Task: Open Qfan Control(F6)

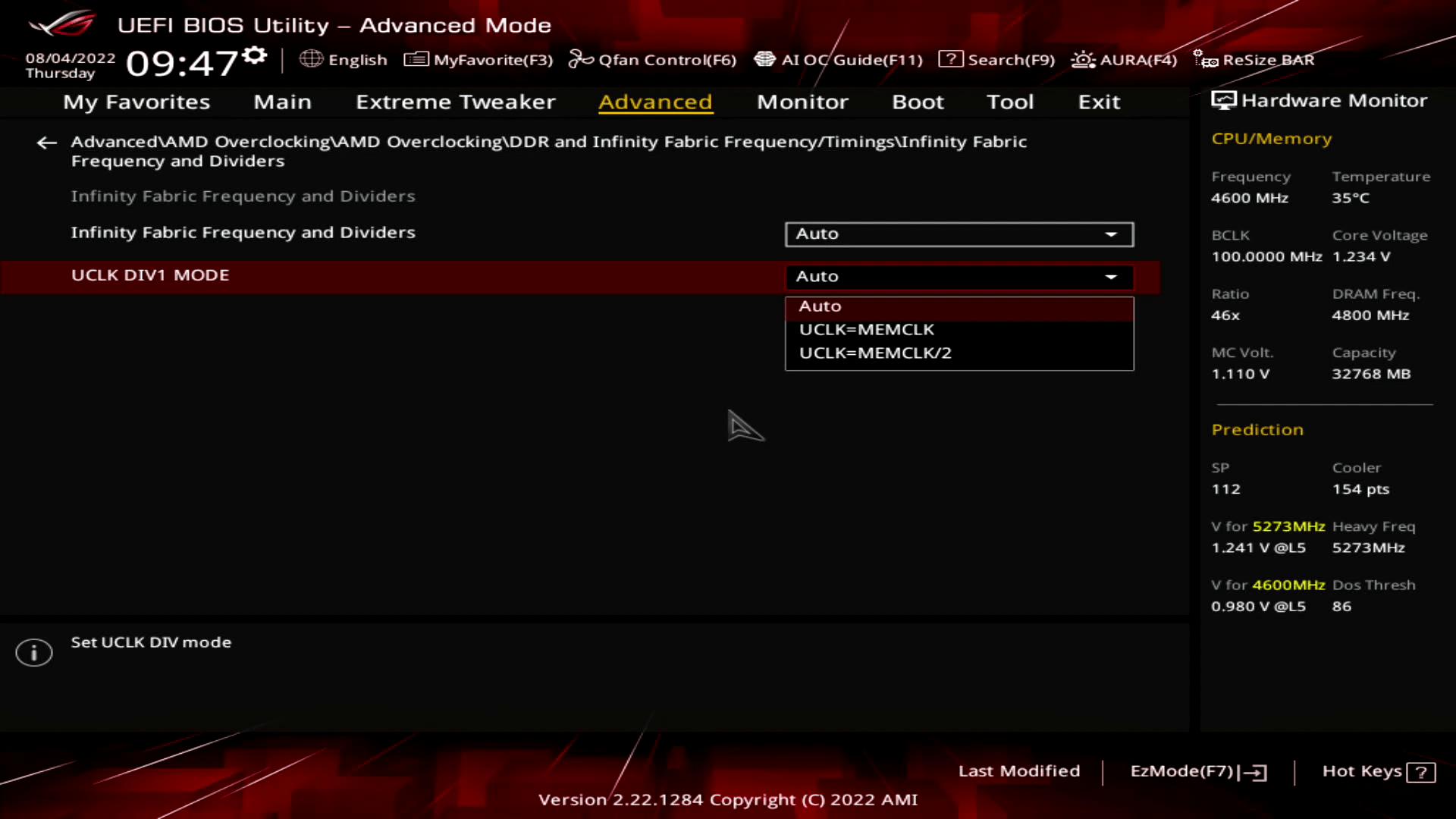Action: tap(653, 59)
